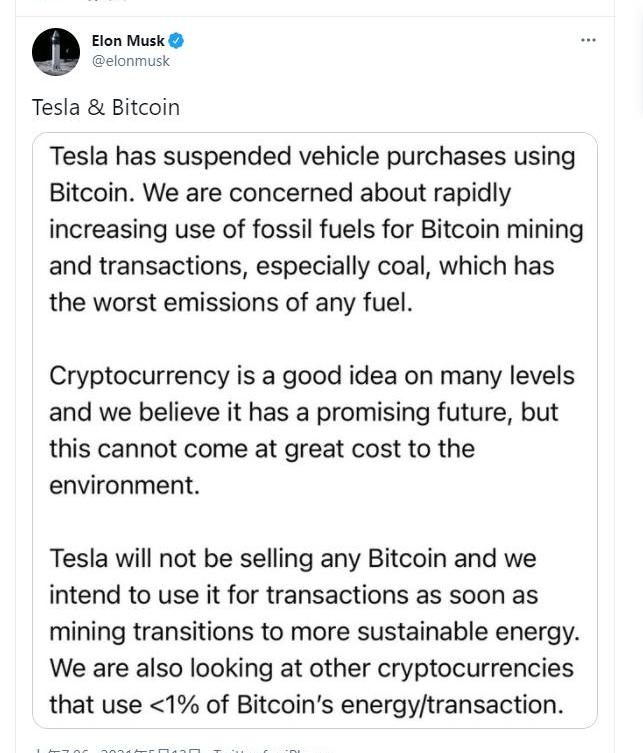Open the attached statement image

click(x=315, y=430)
